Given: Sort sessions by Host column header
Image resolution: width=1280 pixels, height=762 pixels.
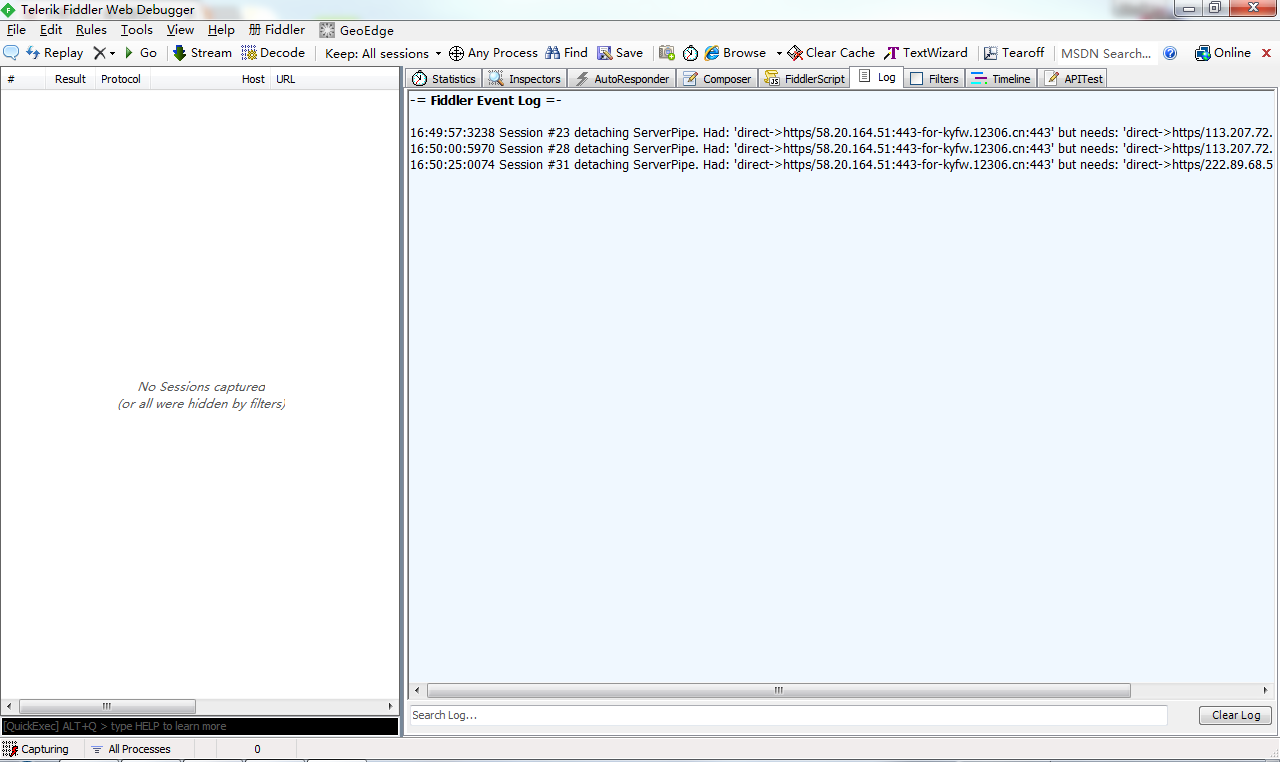Looking at the screenshot, I should 210,79.
